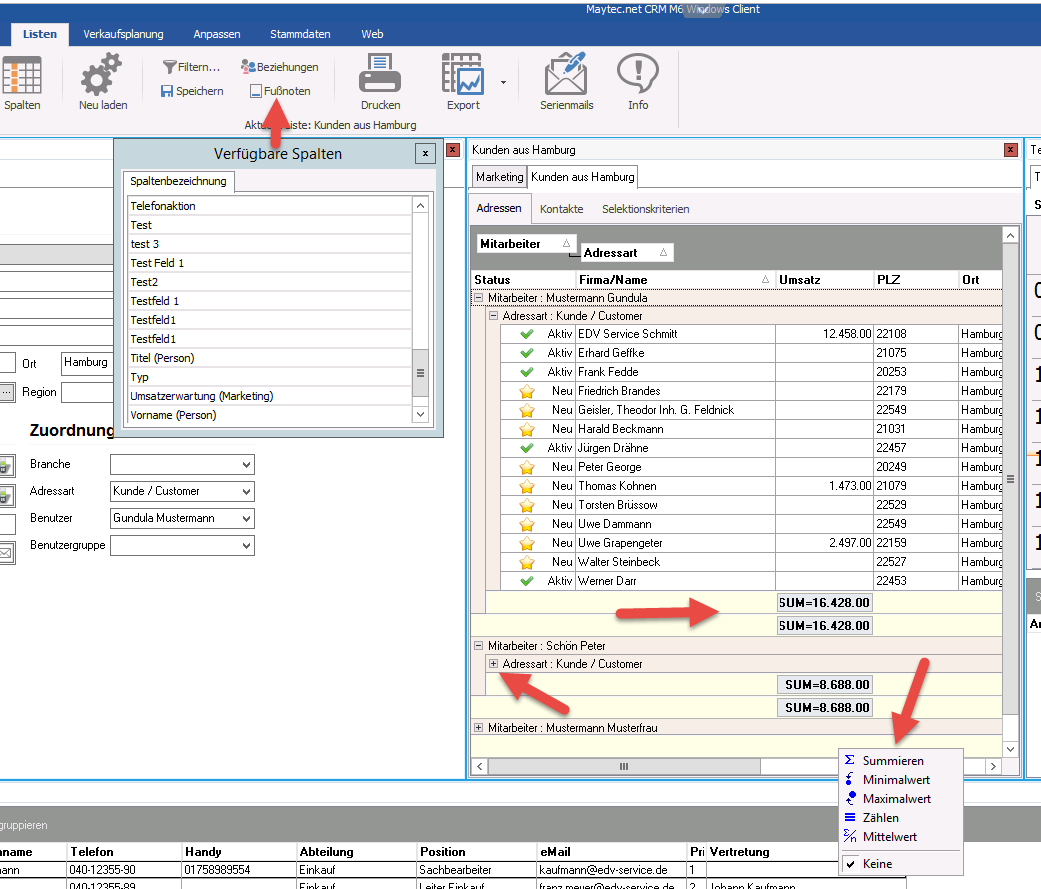The width and height of the screenshot is (1041, 889).
Task: Choose Summieren from the context menu
Action: click(892, 761)
